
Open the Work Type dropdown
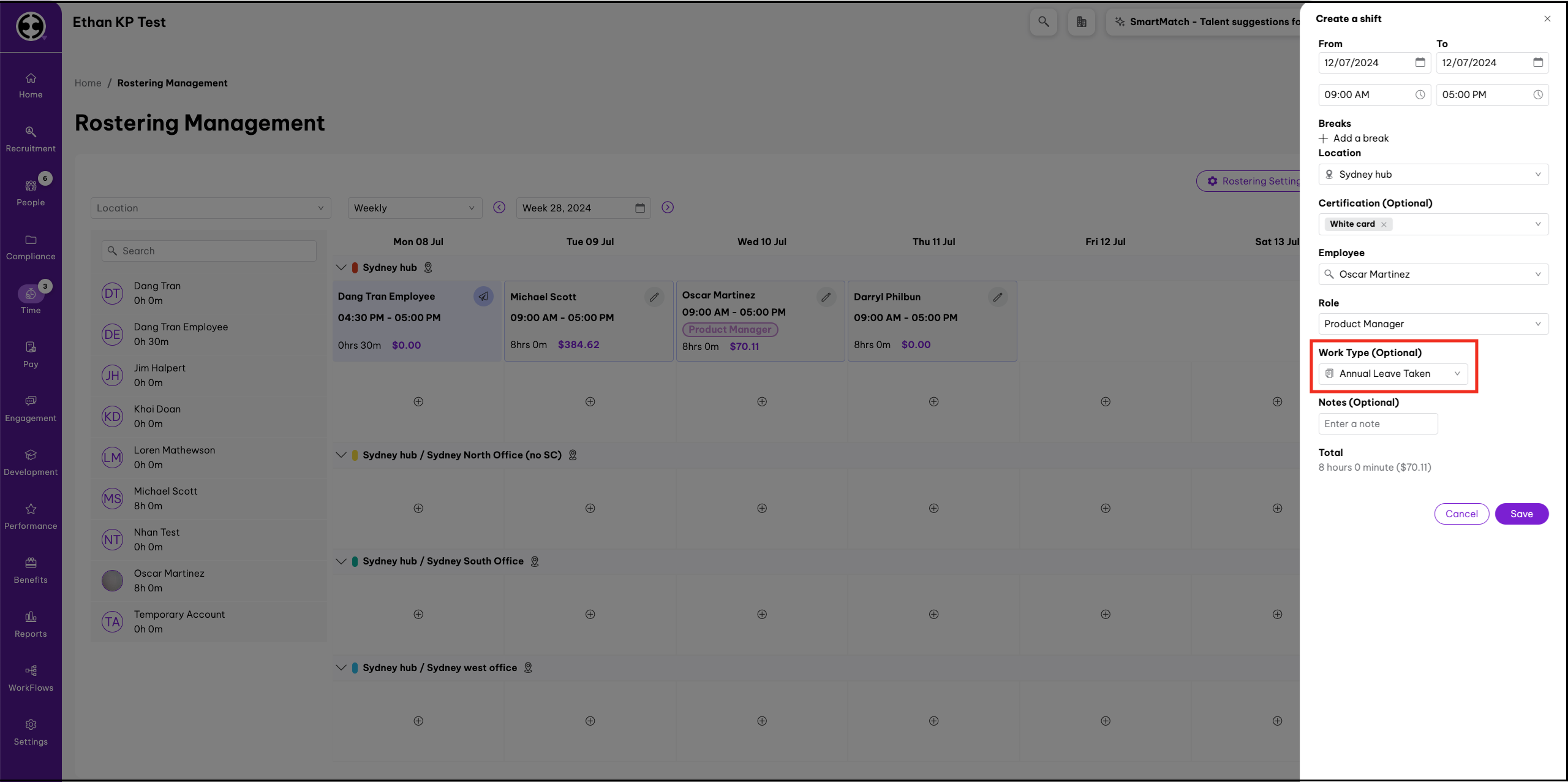coord(1393,374)
